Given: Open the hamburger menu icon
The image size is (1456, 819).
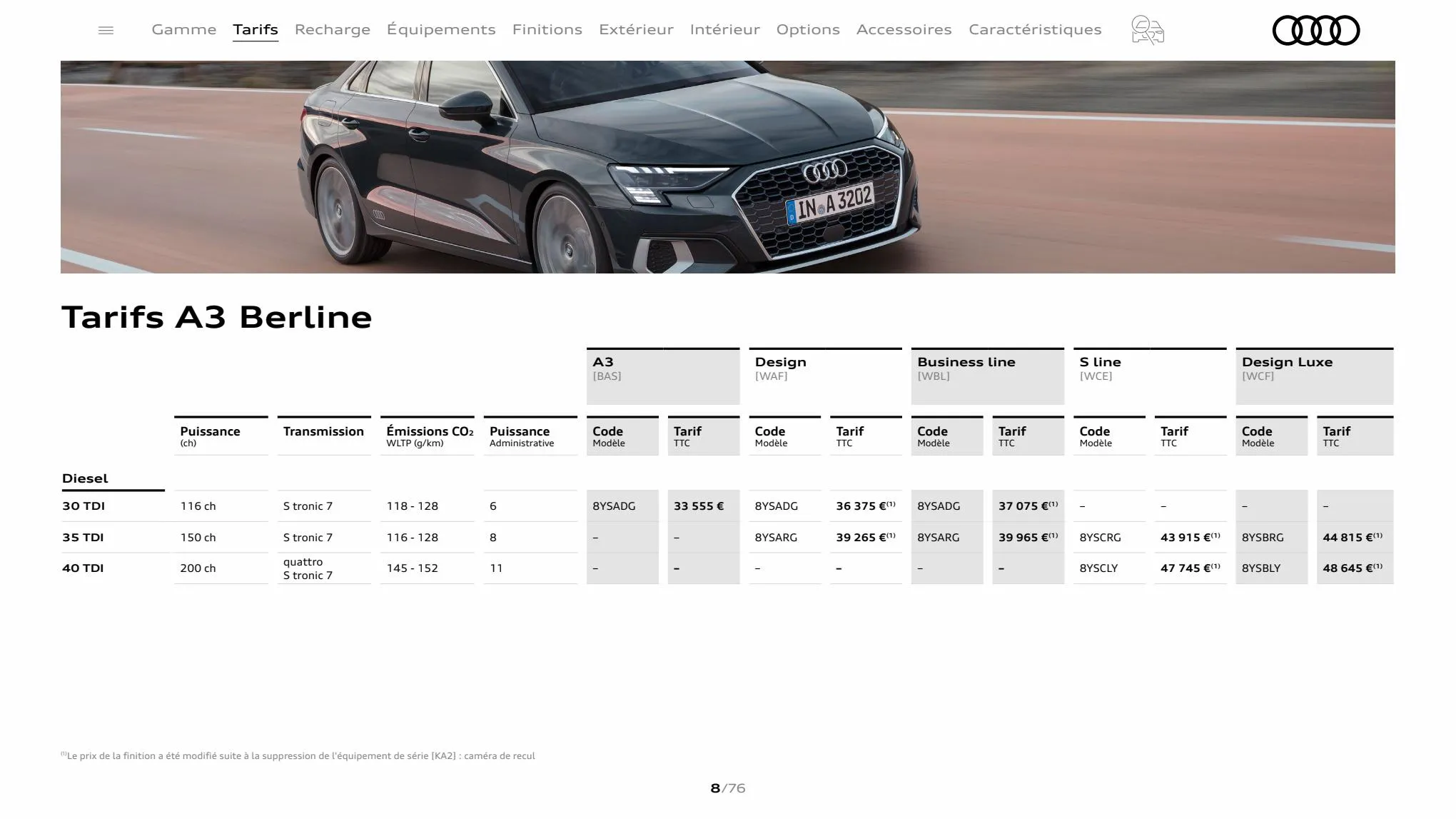Looking at the screenshot, I should (106, 30).
